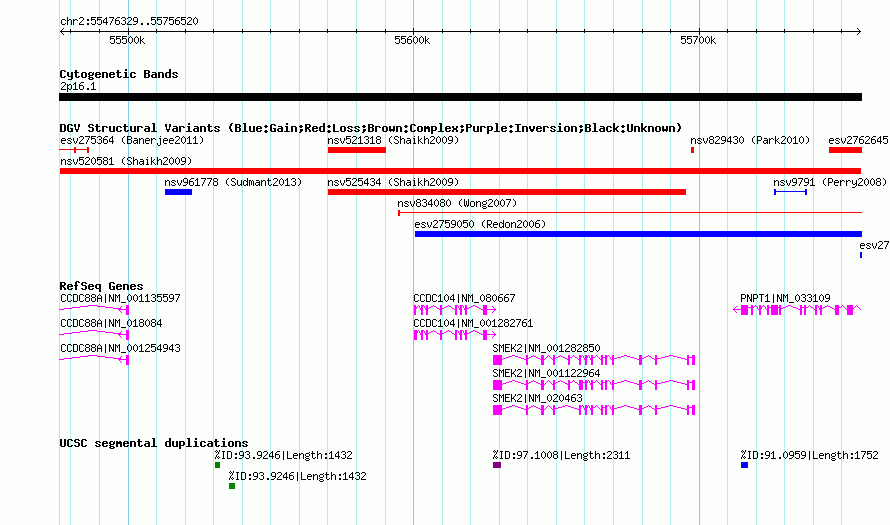Click the red bar of nsv521318 (Shaikh2009)

[x=356, y=150]
